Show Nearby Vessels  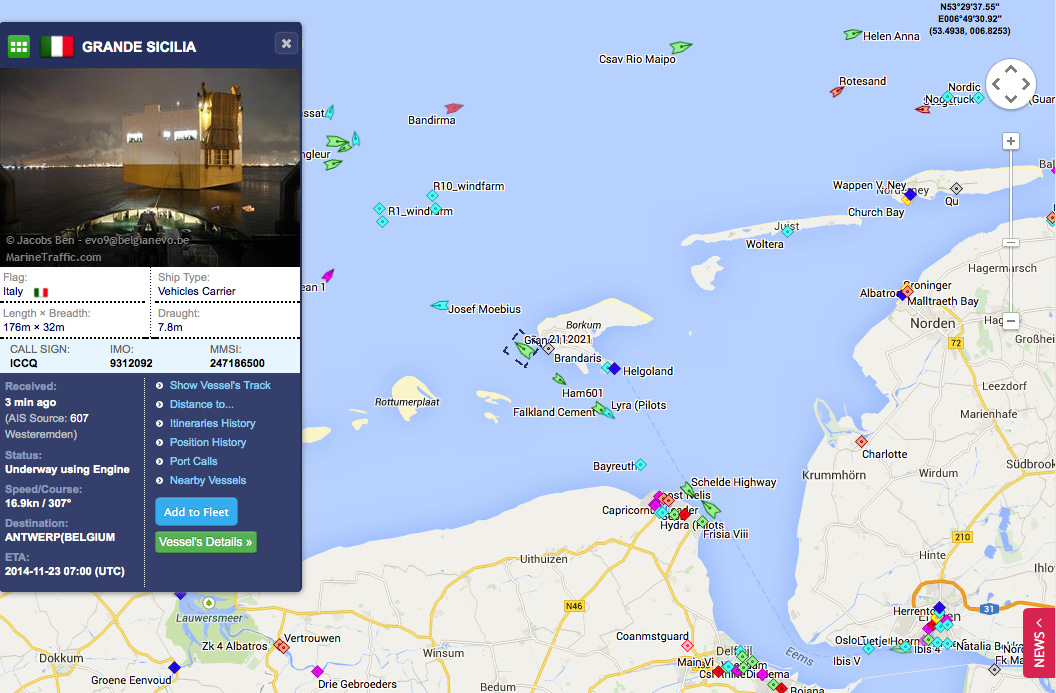coord(207,480)
